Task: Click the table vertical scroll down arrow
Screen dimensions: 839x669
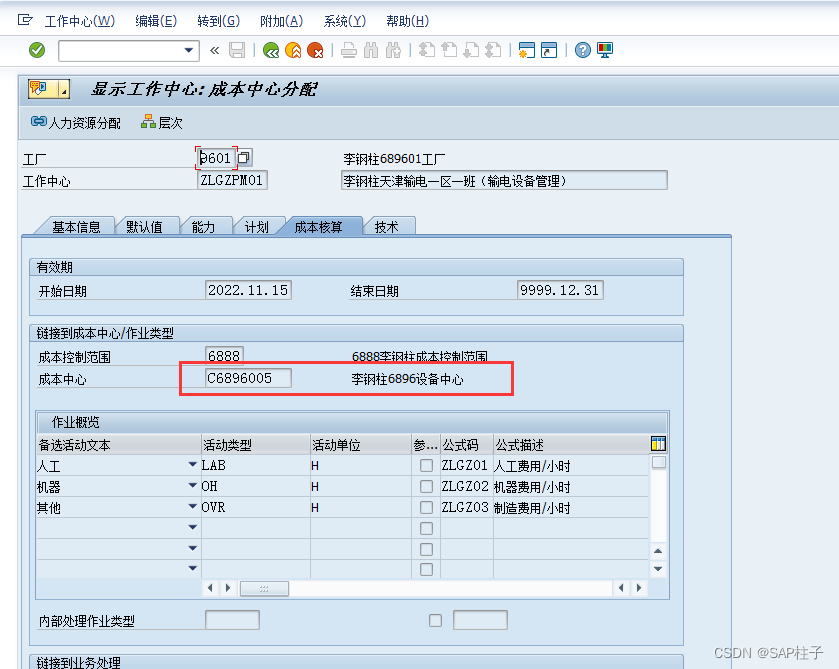Action: (x=658, y=569)
